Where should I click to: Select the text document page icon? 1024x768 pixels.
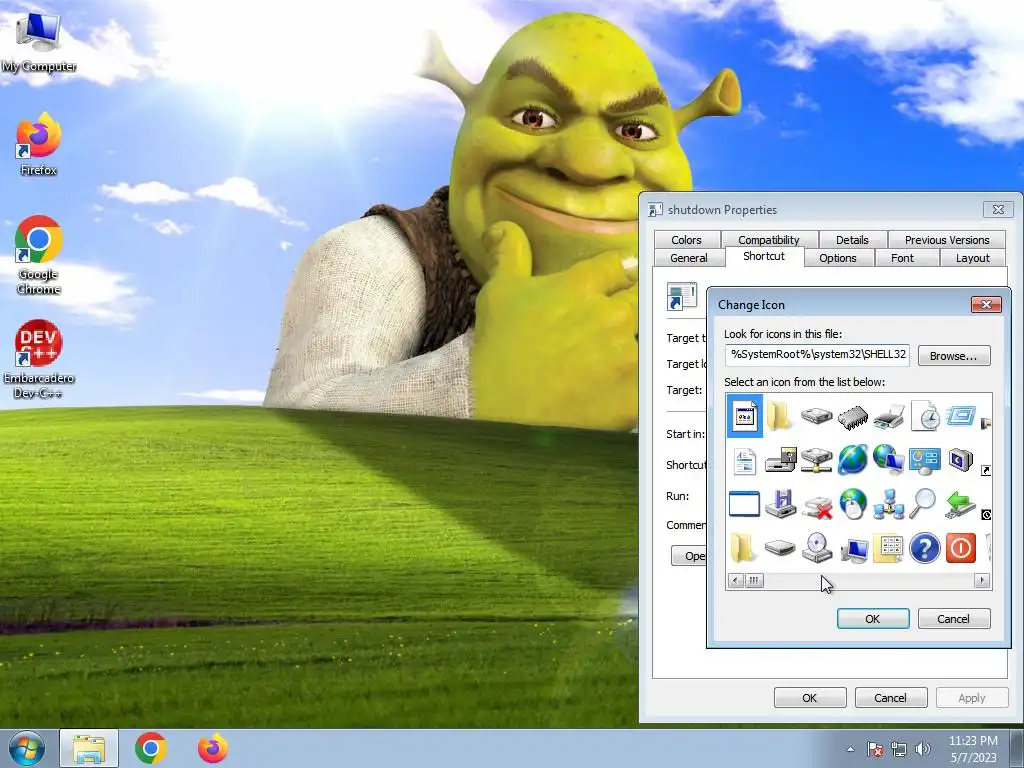[x=744, y=460]
